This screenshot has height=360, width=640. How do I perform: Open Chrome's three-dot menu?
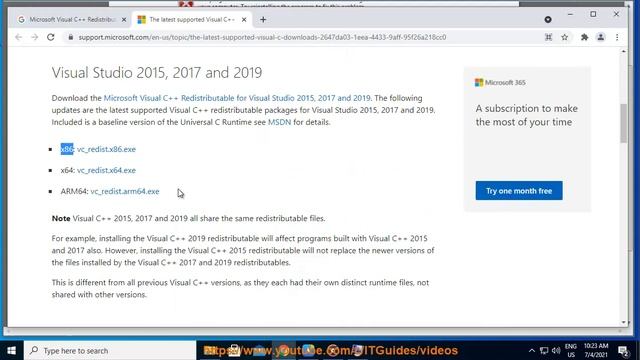[617, 37]
